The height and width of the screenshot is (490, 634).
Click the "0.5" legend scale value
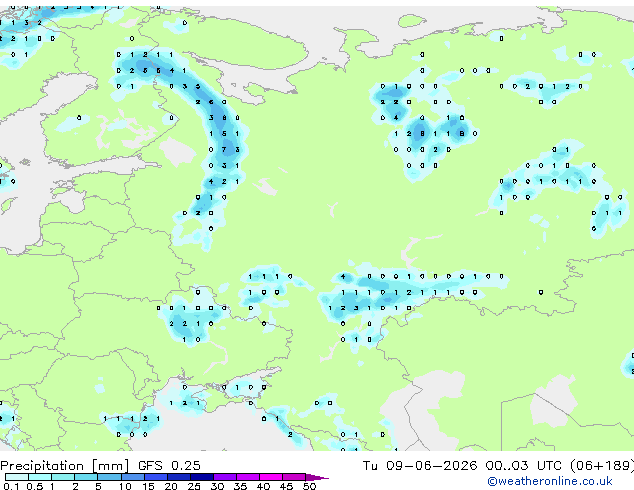pos(35,486)
